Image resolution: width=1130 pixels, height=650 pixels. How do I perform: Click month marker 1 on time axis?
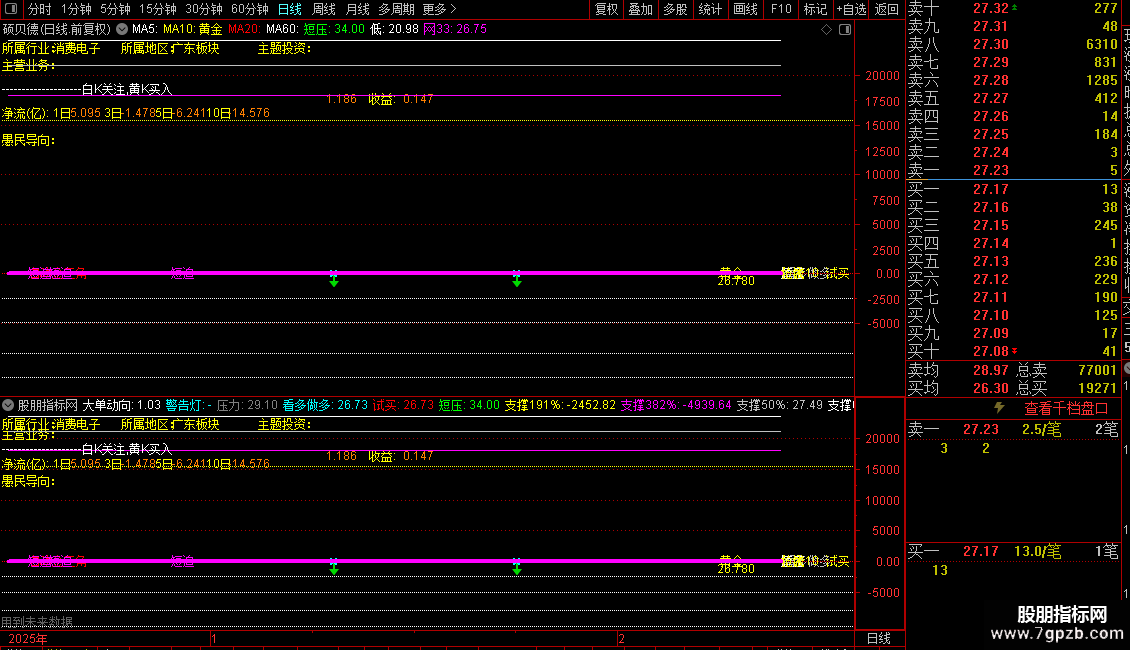[214, 638]
